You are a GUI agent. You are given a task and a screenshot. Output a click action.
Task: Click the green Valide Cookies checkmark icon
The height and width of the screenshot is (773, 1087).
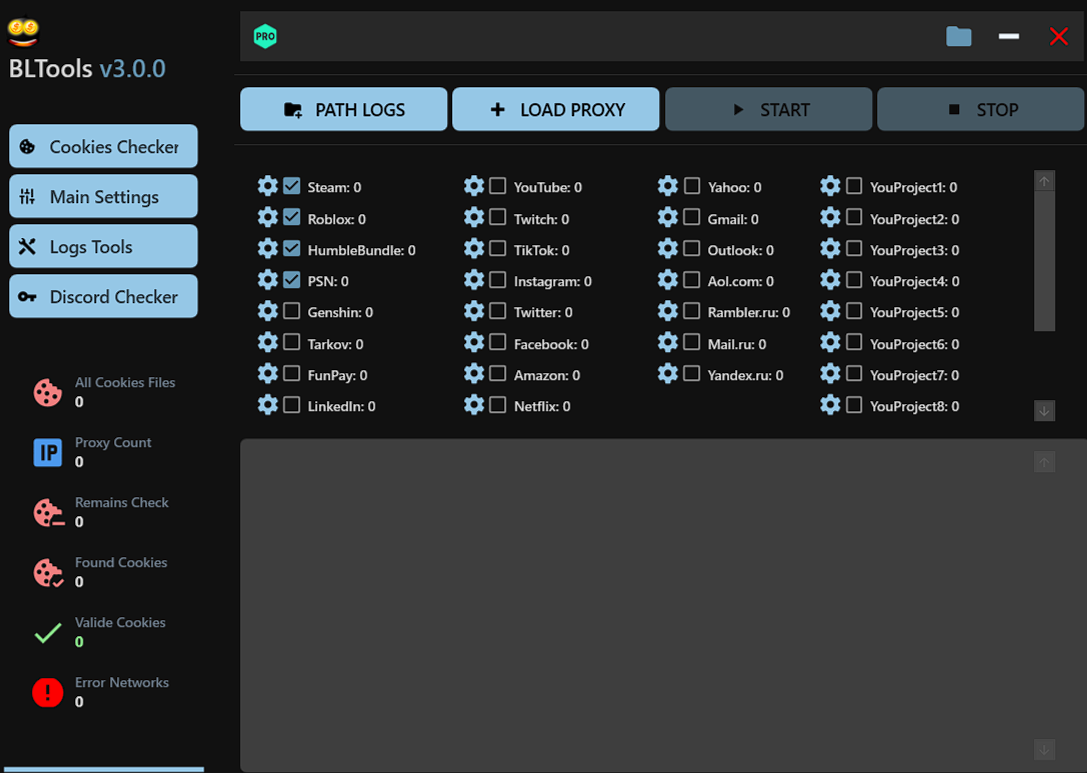click(47, 633)
